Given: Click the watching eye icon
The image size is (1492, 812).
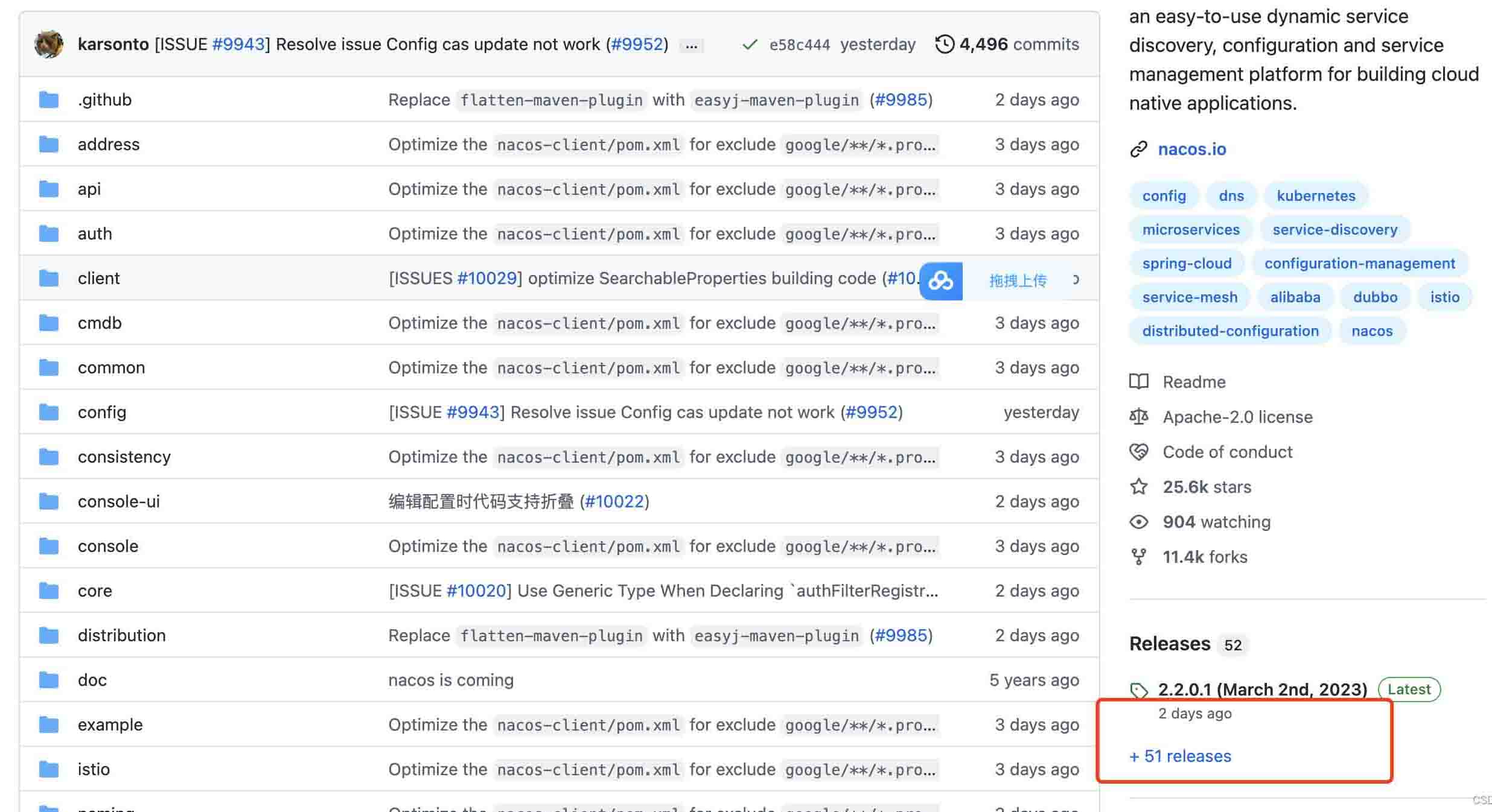Looking at the screenshot, I should click(1139, 521).
